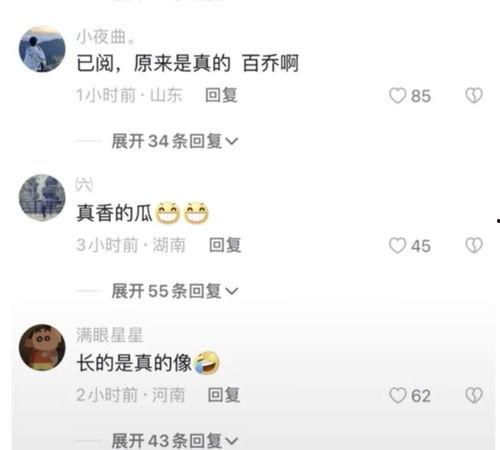The width and height of the screenshot is (500, 450).
Task: Reply to the 山东 comment
Action: point(221,95)
